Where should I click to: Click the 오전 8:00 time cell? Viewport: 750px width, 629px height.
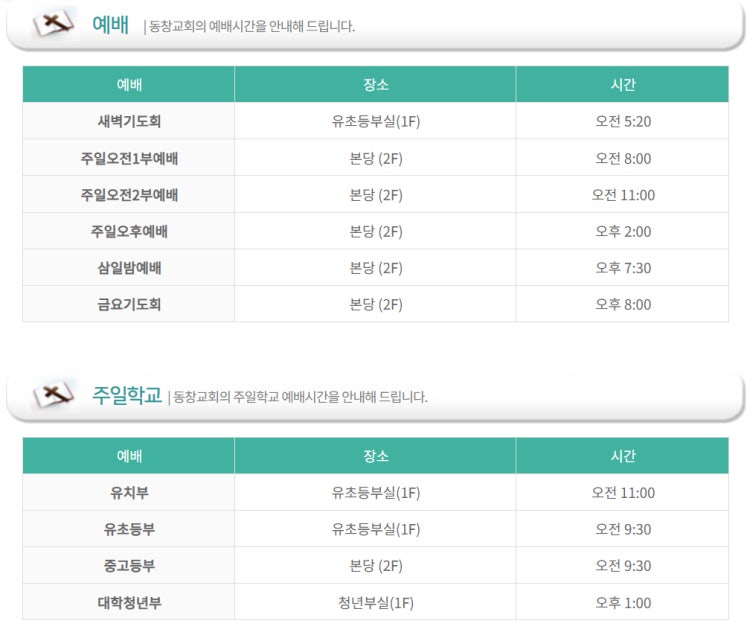[x=623, y=158]
